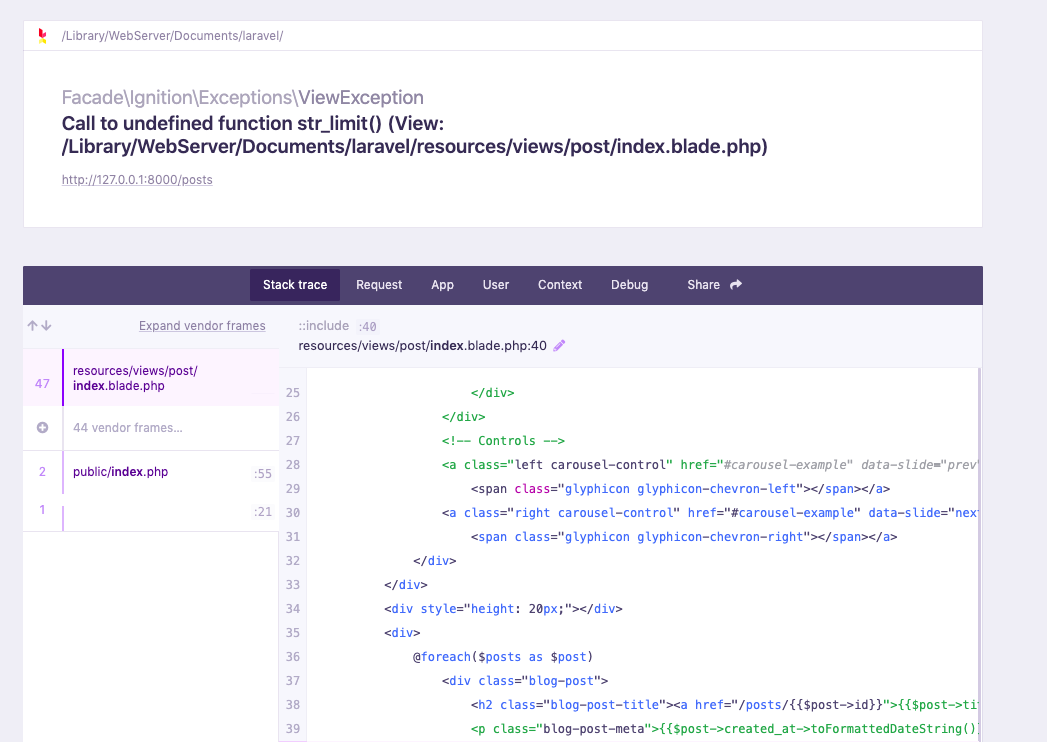This screenshot has height=742, width=1047.
Task: Click the Share button
Action: tap(714, 285)
